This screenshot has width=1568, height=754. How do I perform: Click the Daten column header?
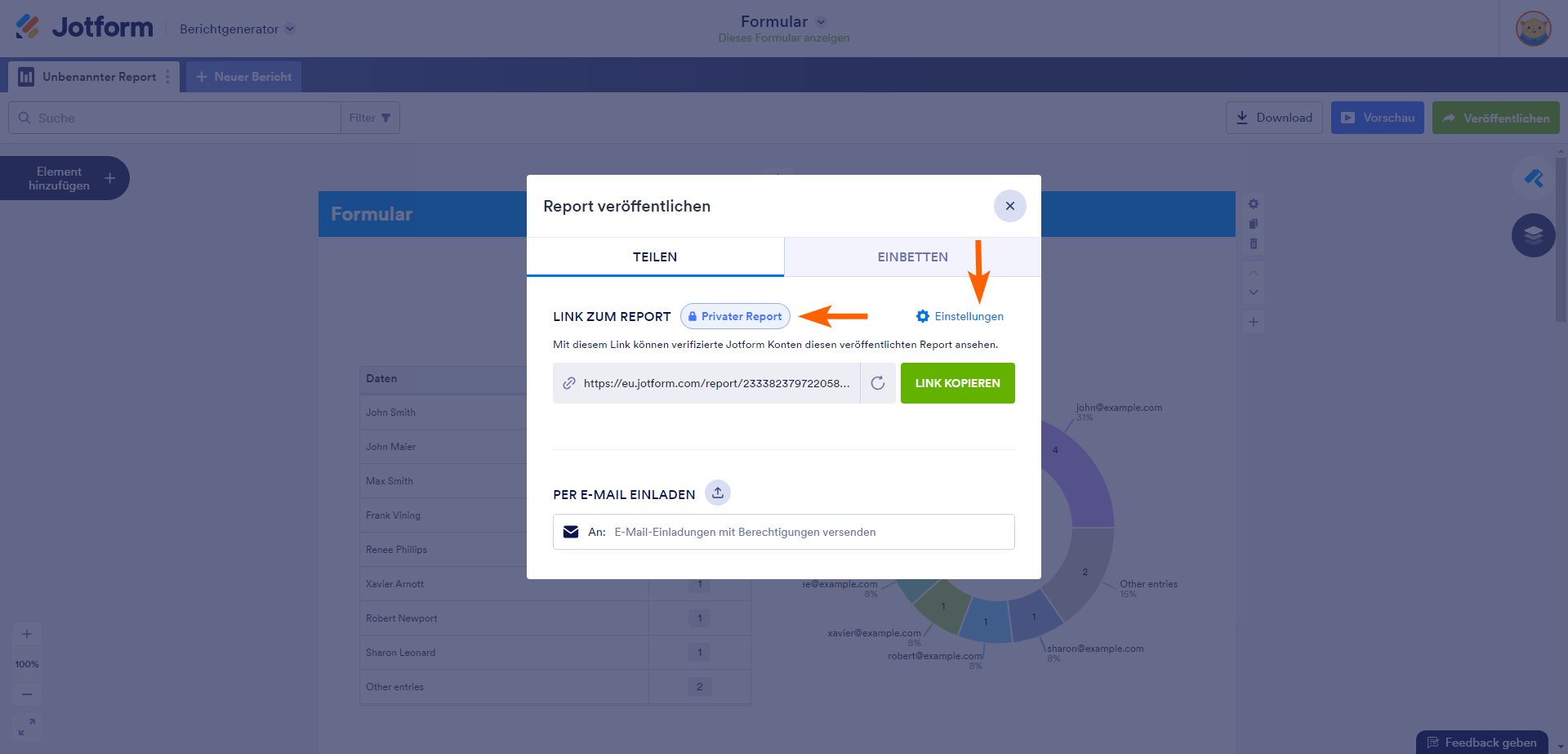tap(381, 379)
